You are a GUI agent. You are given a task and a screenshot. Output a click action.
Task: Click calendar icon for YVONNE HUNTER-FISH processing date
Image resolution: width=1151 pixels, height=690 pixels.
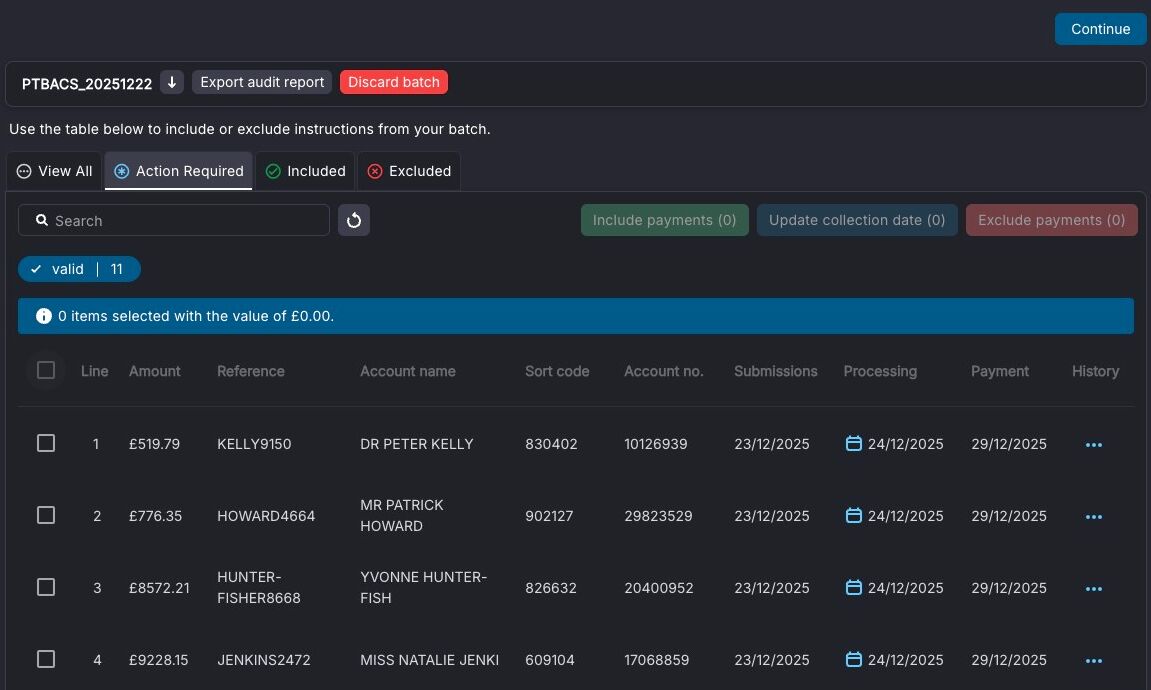pyautogui.click(x=854, y=587)
